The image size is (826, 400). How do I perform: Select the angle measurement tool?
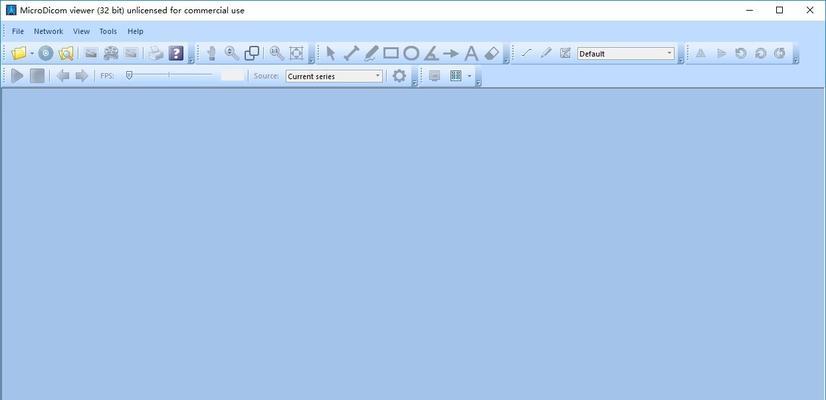[x=431, y=53]
